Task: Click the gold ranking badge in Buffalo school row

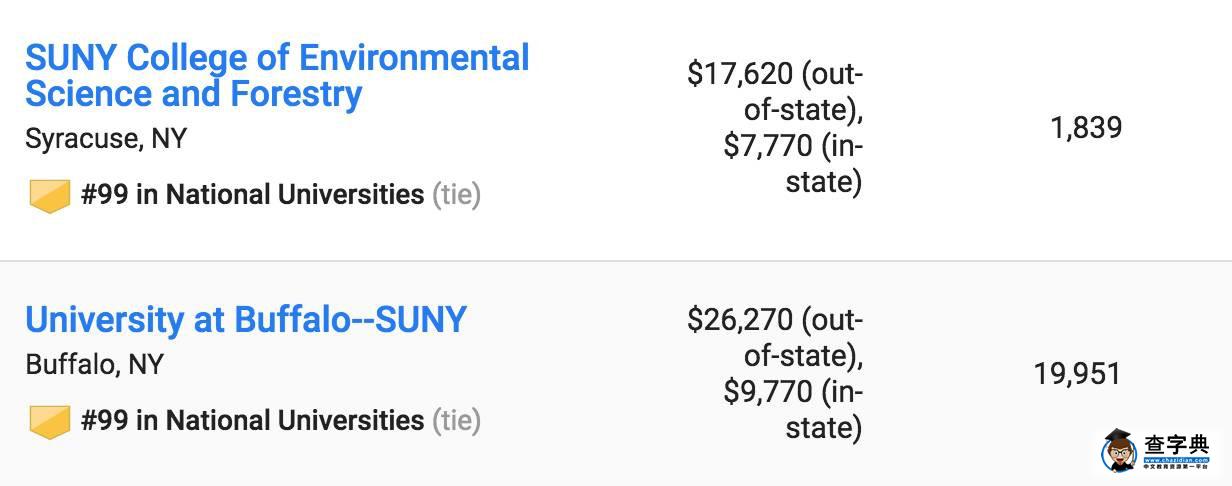Action: tap(49, 421)
